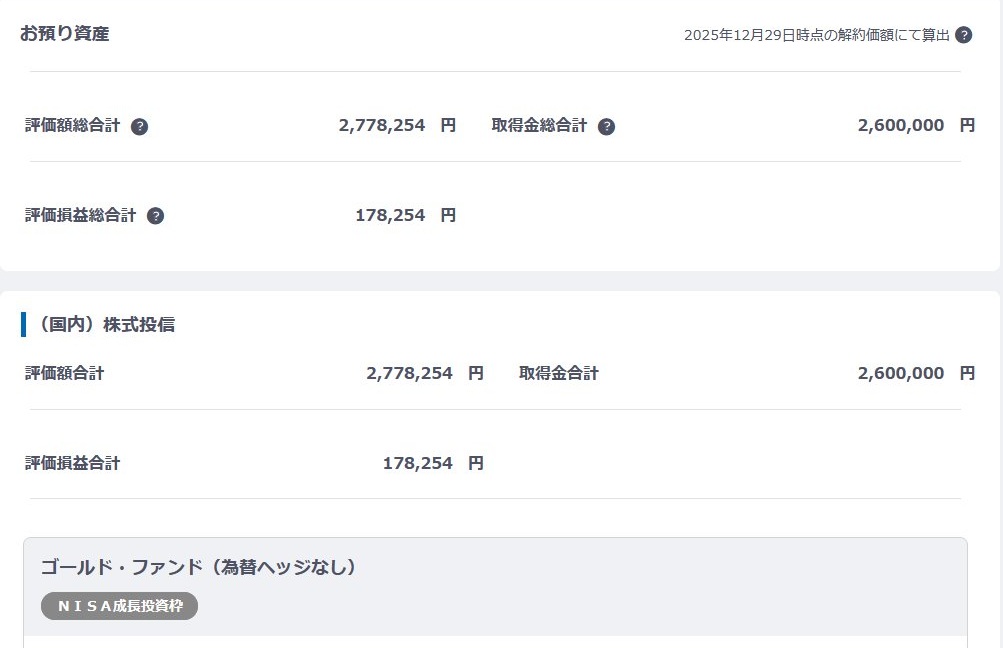Click the 評価損益総合計 value 178,254 円
Viewport: 1003px width, 648px height.
[405, 215]
